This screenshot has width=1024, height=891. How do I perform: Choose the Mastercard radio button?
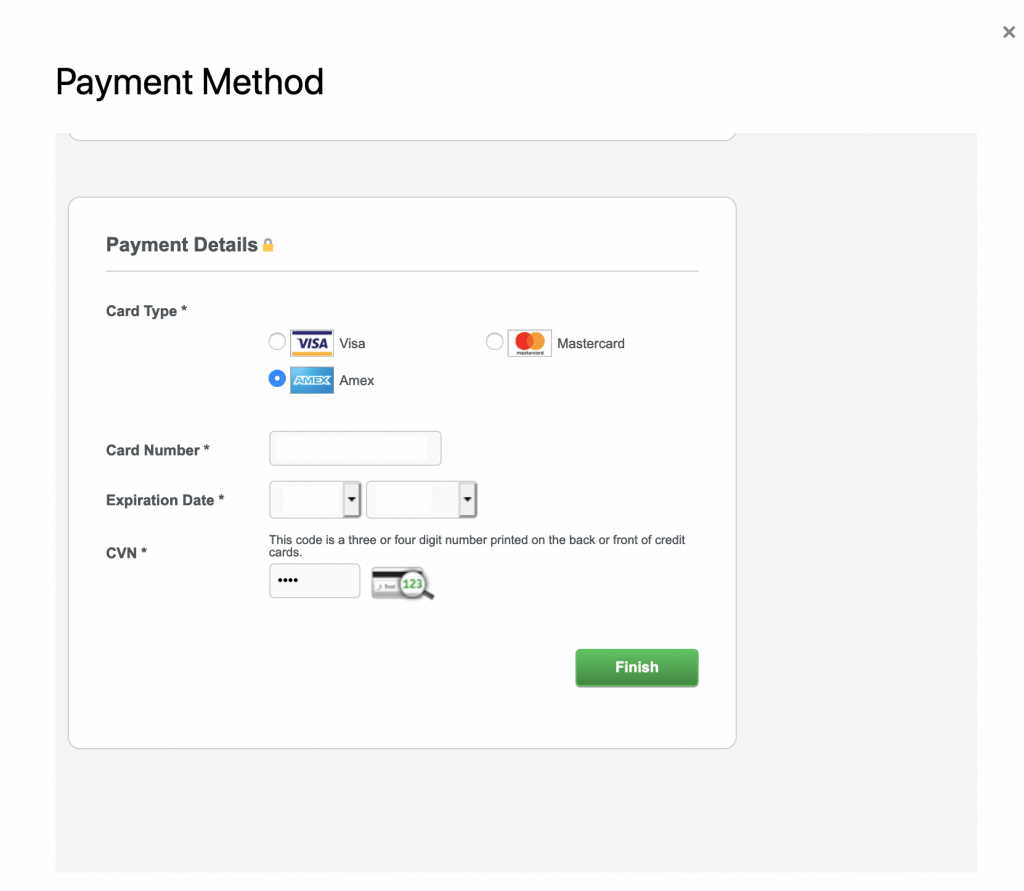tap(494, 342)
